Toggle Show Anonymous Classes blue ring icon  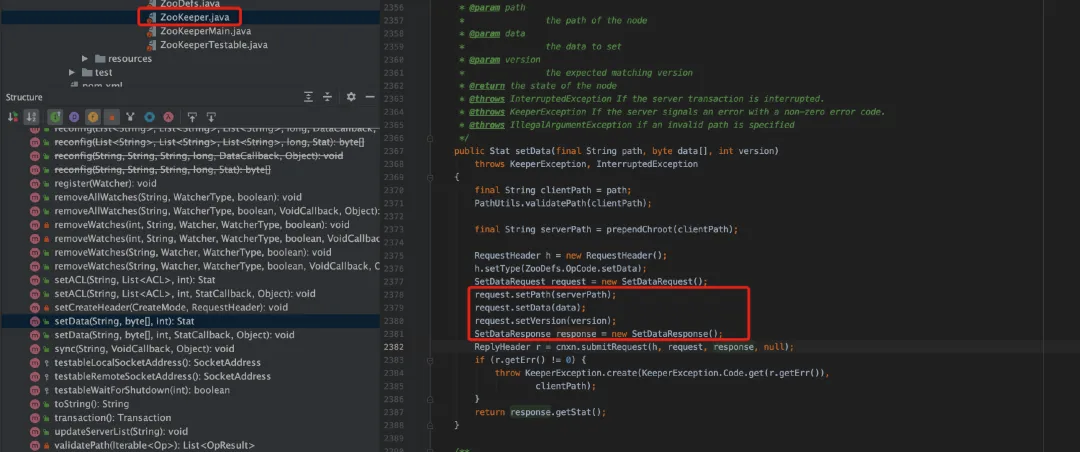click(149, 117)
